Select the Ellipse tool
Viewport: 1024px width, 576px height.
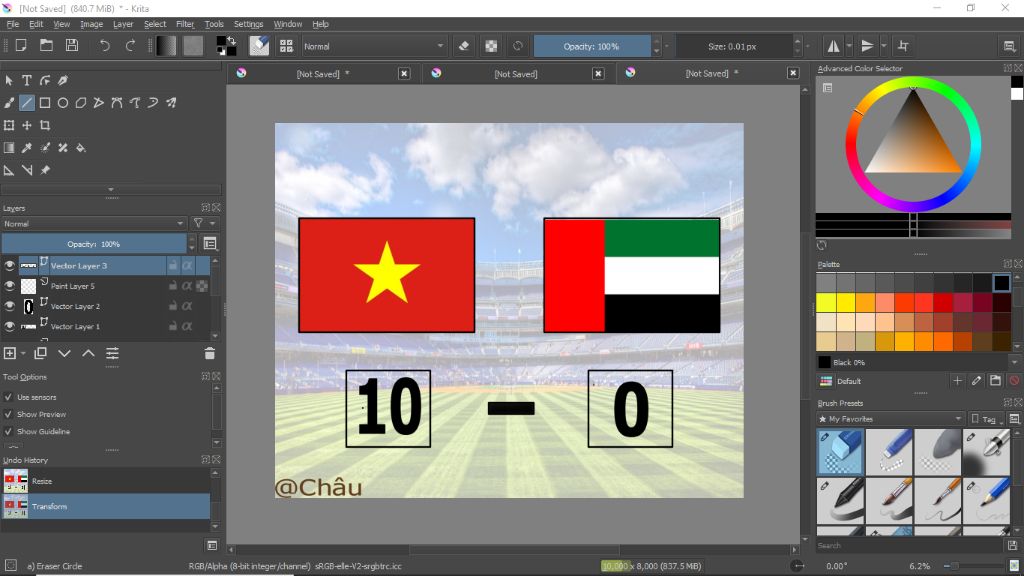63,103
